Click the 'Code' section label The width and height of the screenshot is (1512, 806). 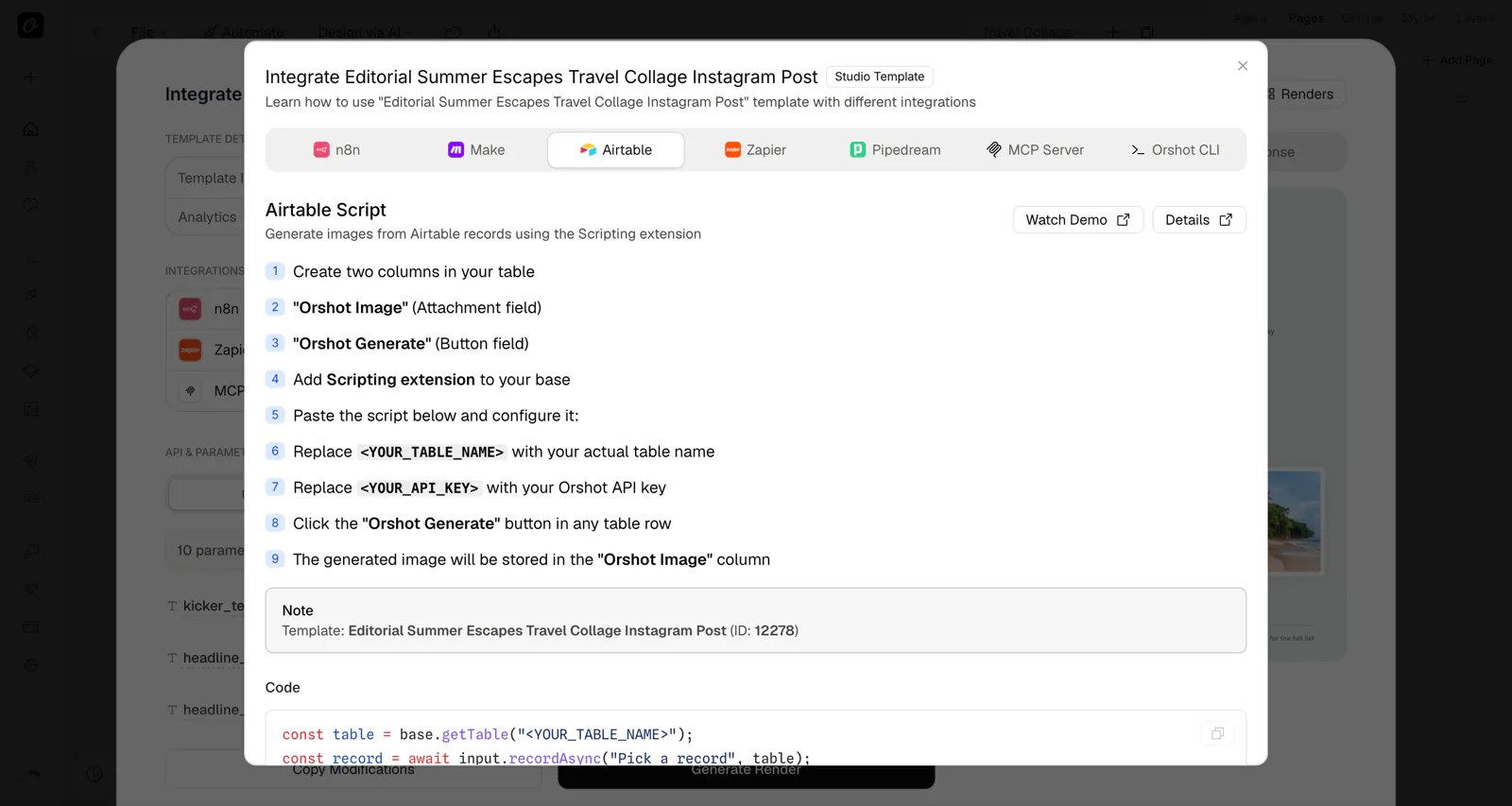(283, 688)
